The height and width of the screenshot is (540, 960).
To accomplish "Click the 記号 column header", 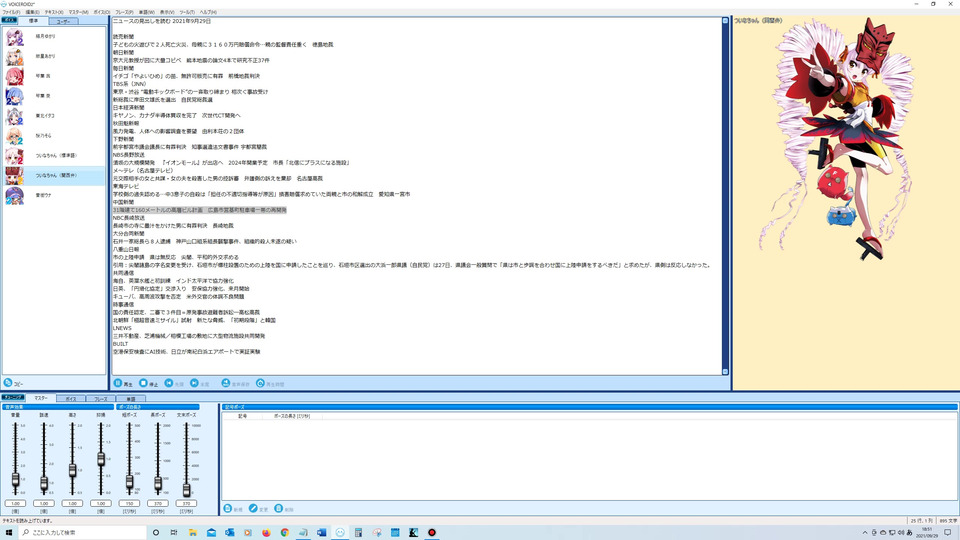I will coord(242,416).
